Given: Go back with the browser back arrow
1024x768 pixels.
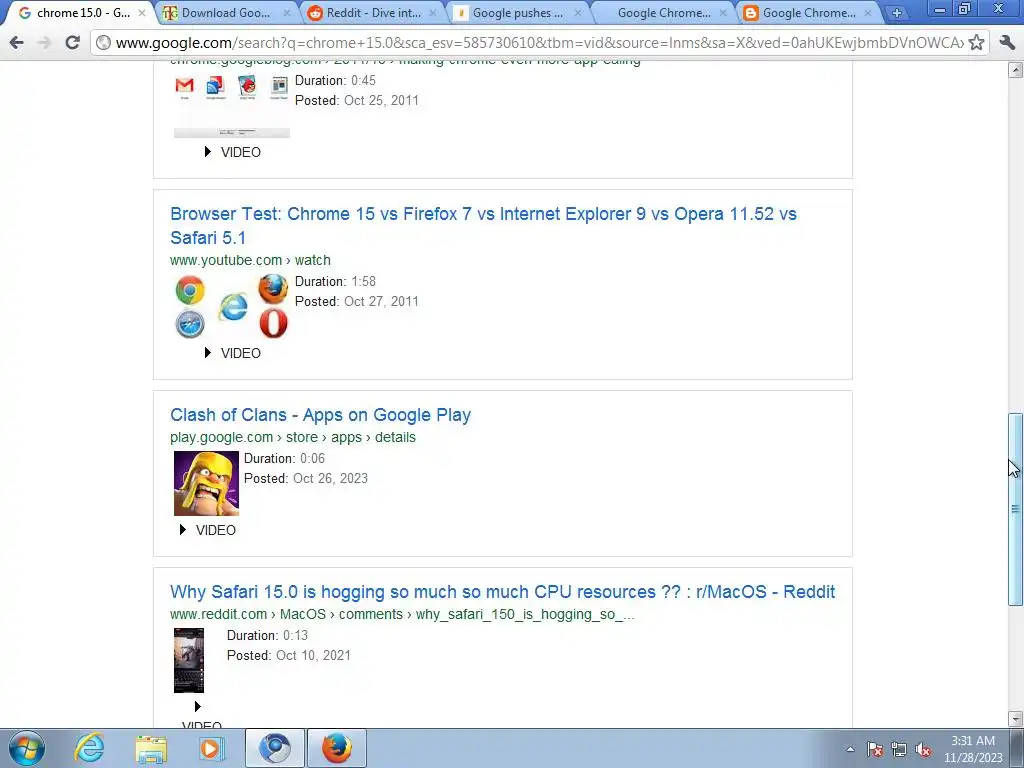Looking at the screenshot, I should 17,42.
